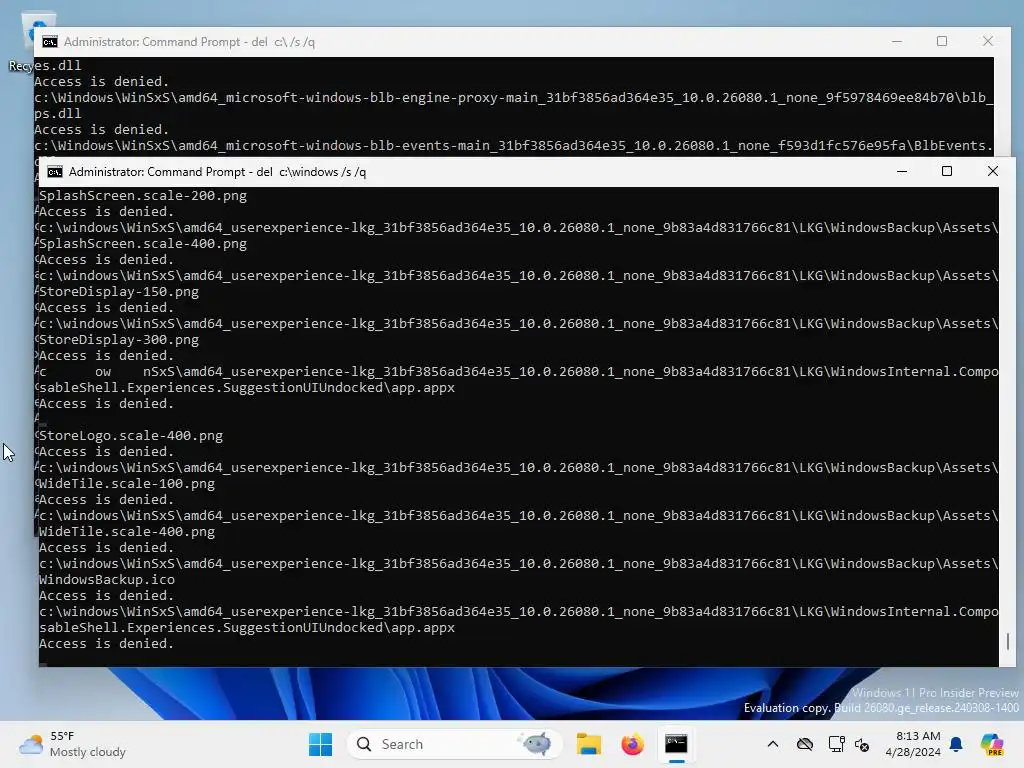
Task: Click the blb-engine-proxy-main path in back window
Action: 514,97
